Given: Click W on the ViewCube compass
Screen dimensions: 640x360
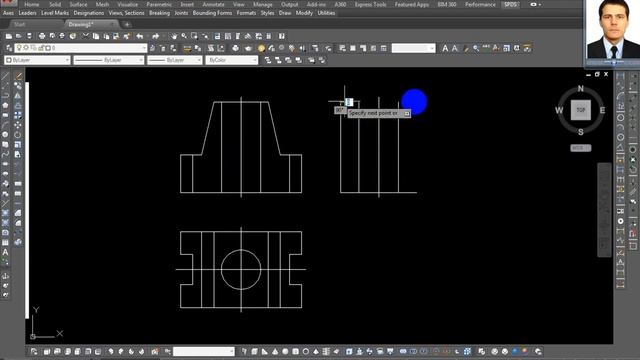Looking at the screenshot, I should click(x=559, y=110).
